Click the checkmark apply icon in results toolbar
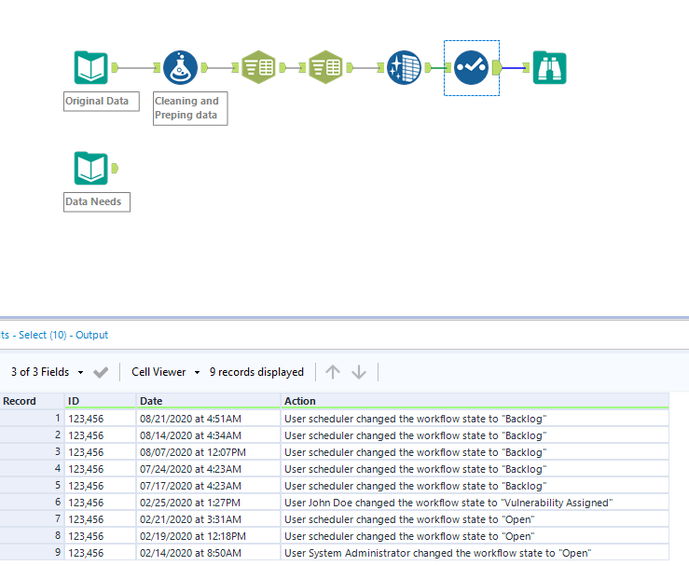This screenshot has height=566, width=689. (101, 372)
